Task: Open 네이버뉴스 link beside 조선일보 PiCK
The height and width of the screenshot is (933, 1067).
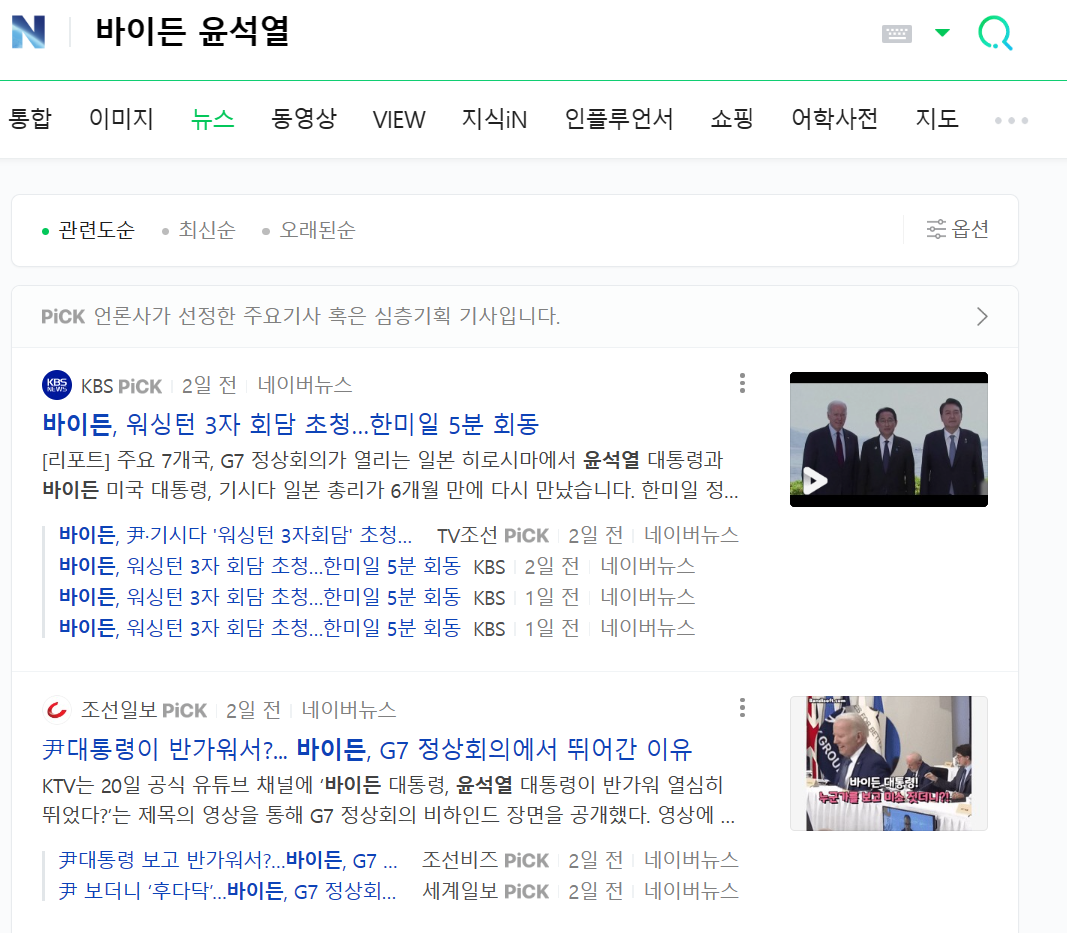Action: pos(349,710)
